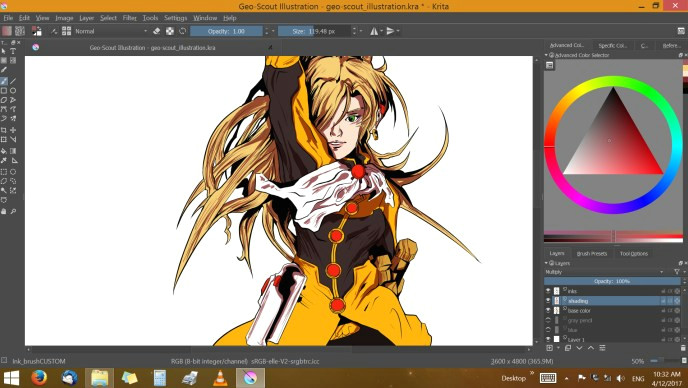Select the Ellipse shape tool
688x388 pixels.
(x=13, y=90)
